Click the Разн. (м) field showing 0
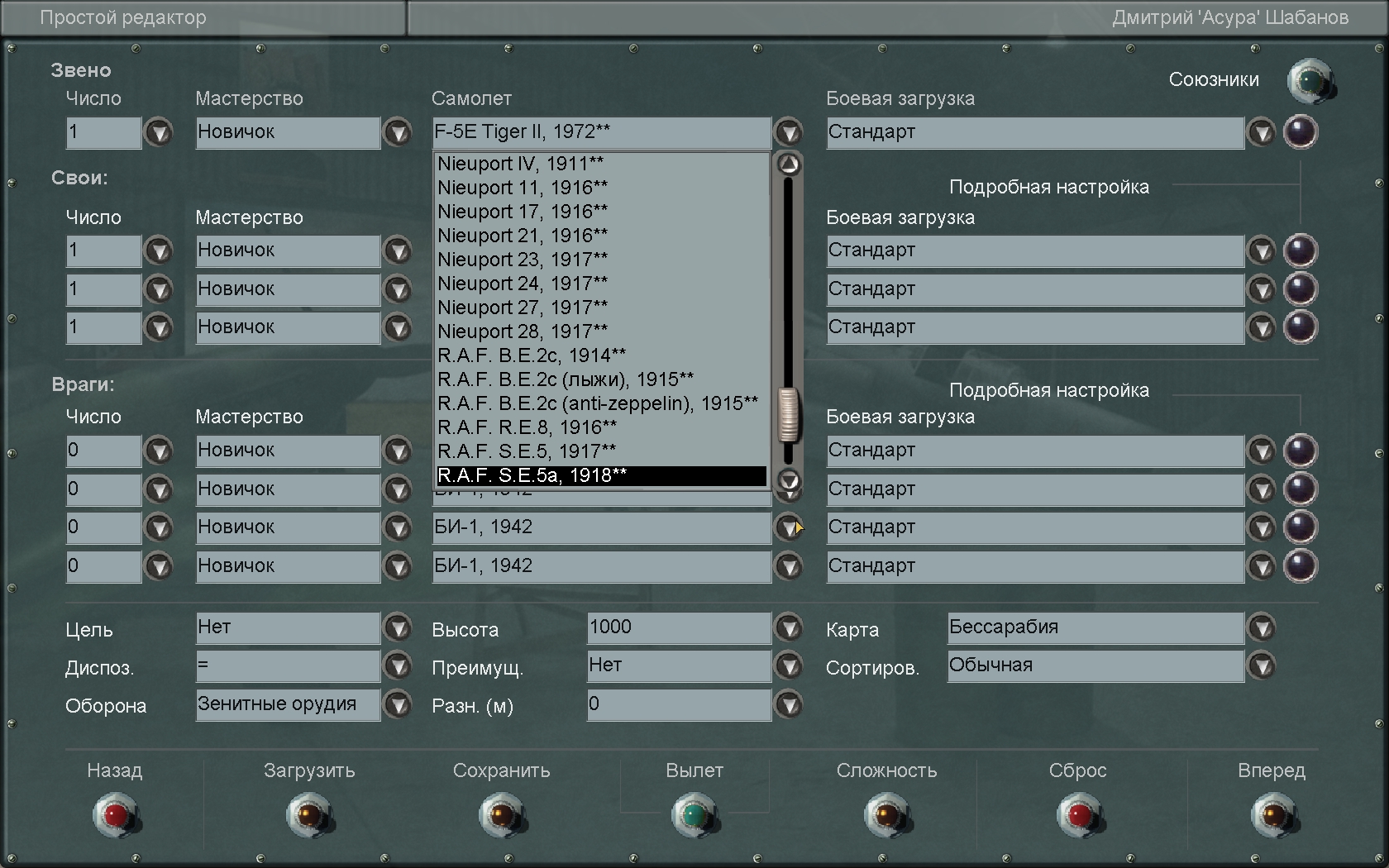This screenshot has width=1389, height=868. click(679, 704)
